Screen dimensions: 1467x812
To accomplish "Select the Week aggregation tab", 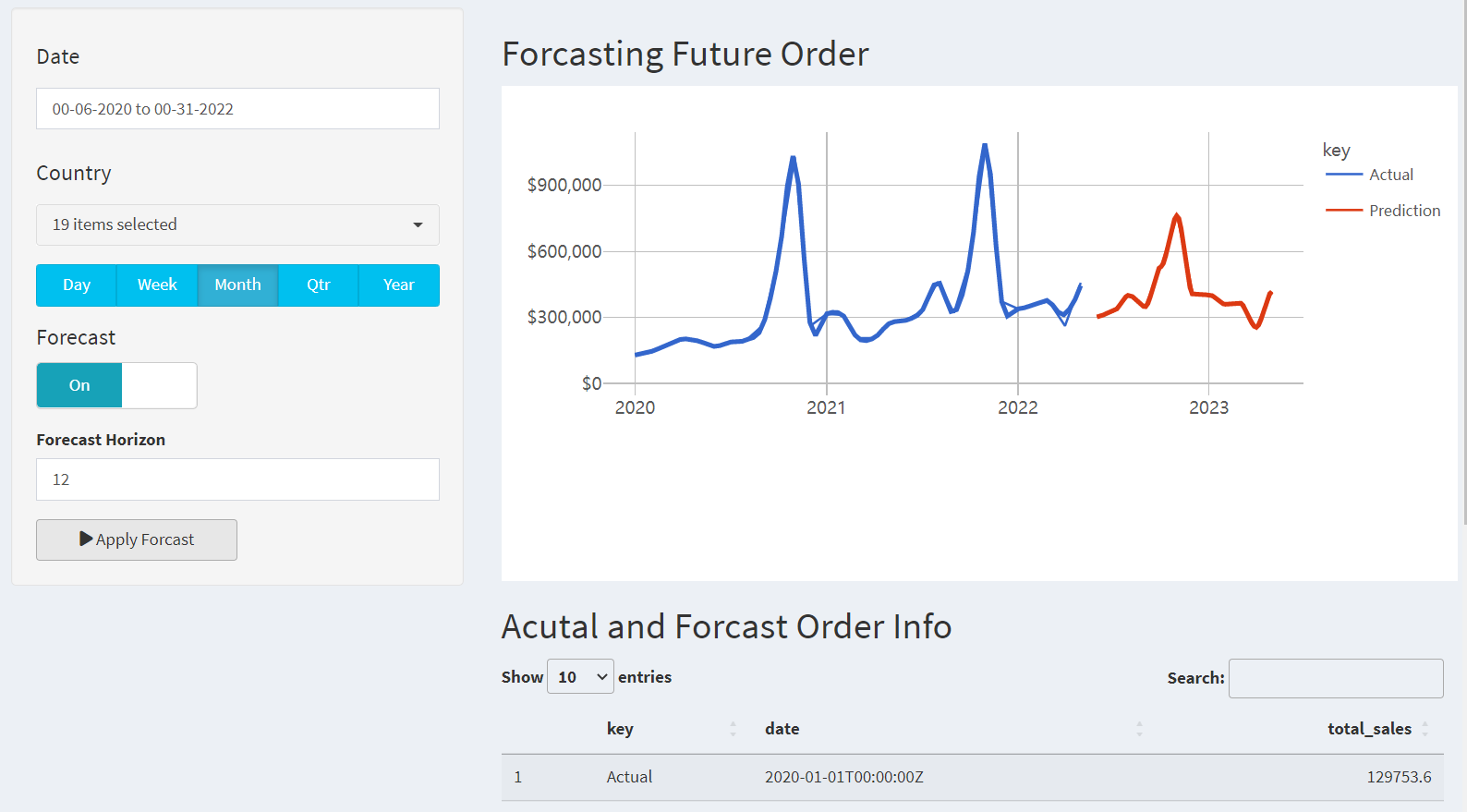I will [157, 285].
